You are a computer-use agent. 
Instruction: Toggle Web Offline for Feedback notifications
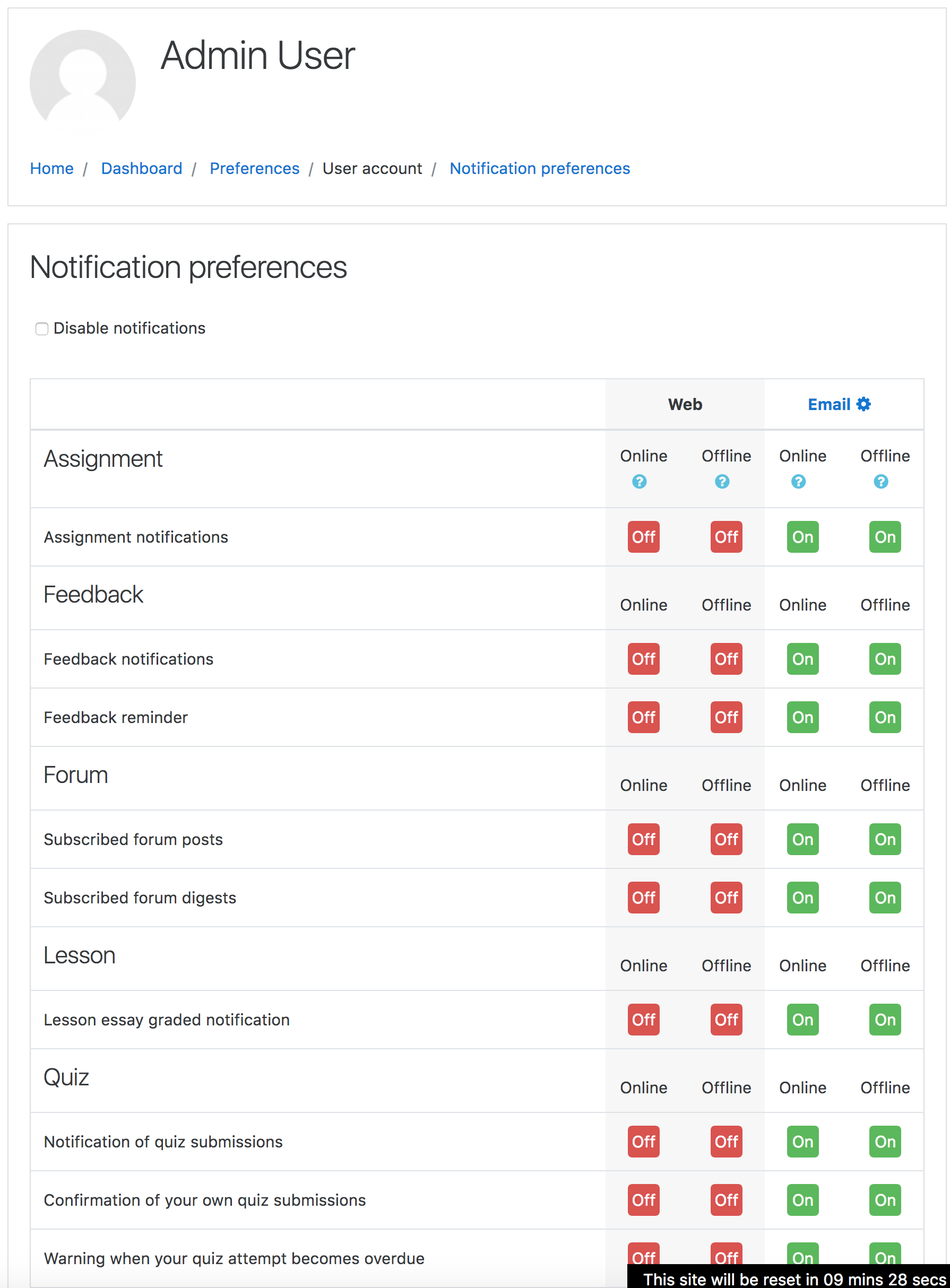coord(726,658)
